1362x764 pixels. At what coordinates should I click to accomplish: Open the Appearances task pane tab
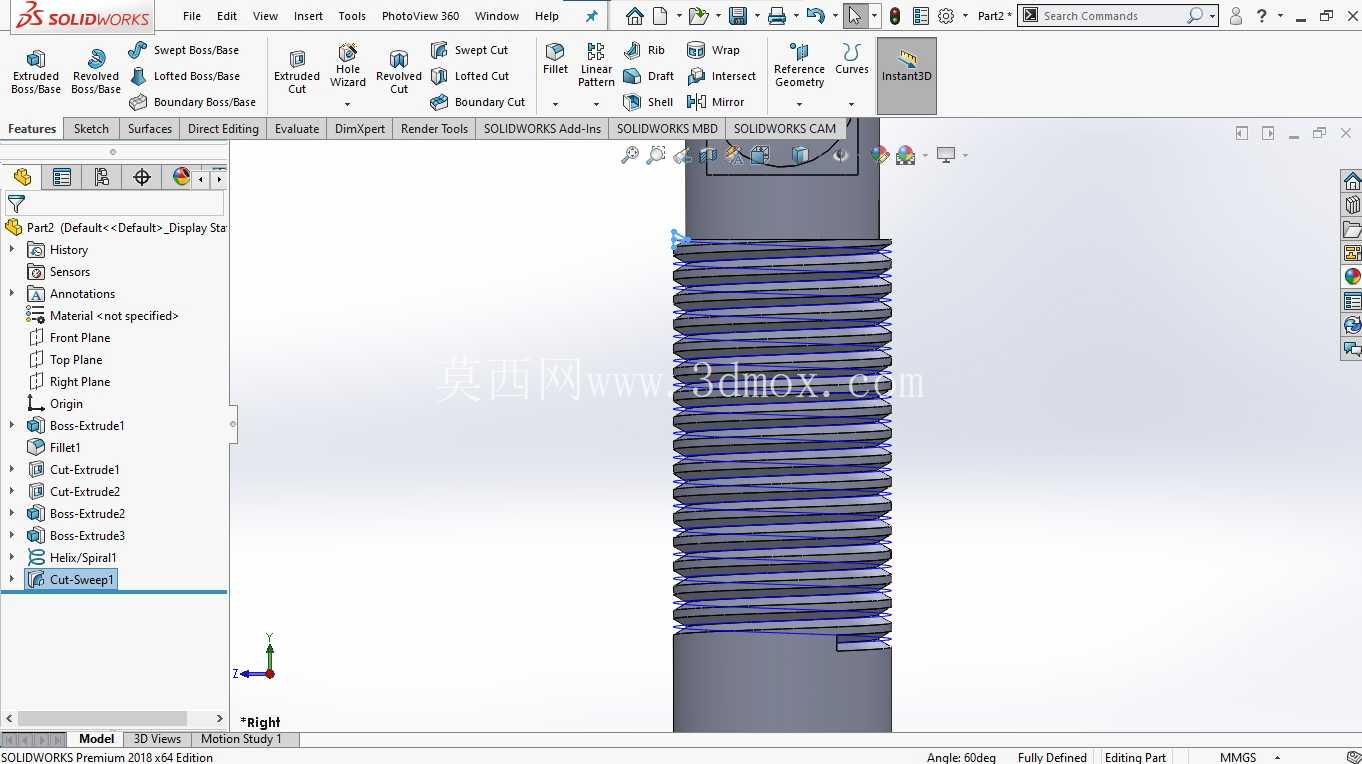(x=1352, y=277)
